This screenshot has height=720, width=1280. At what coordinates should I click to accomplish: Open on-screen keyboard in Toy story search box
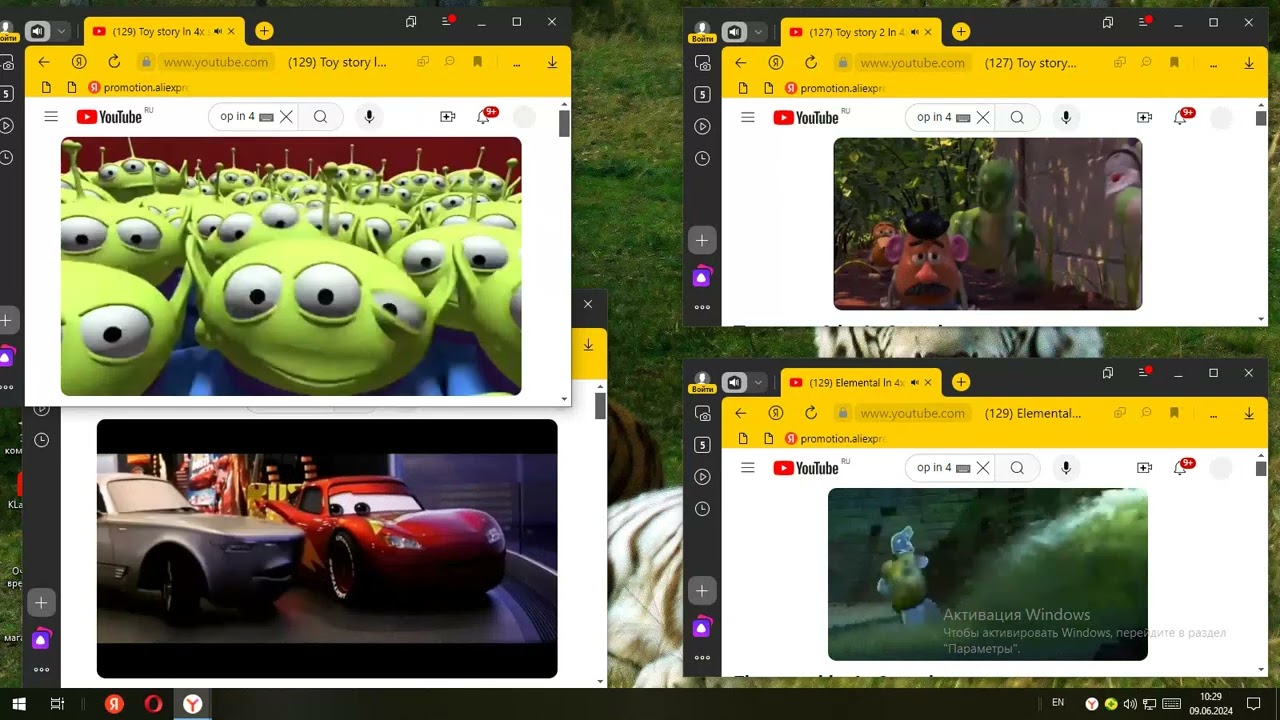(x=266, y=117)
